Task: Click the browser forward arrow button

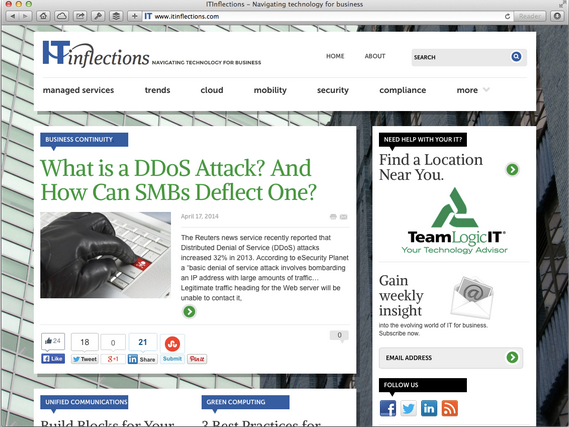Action: pos(25,16)
